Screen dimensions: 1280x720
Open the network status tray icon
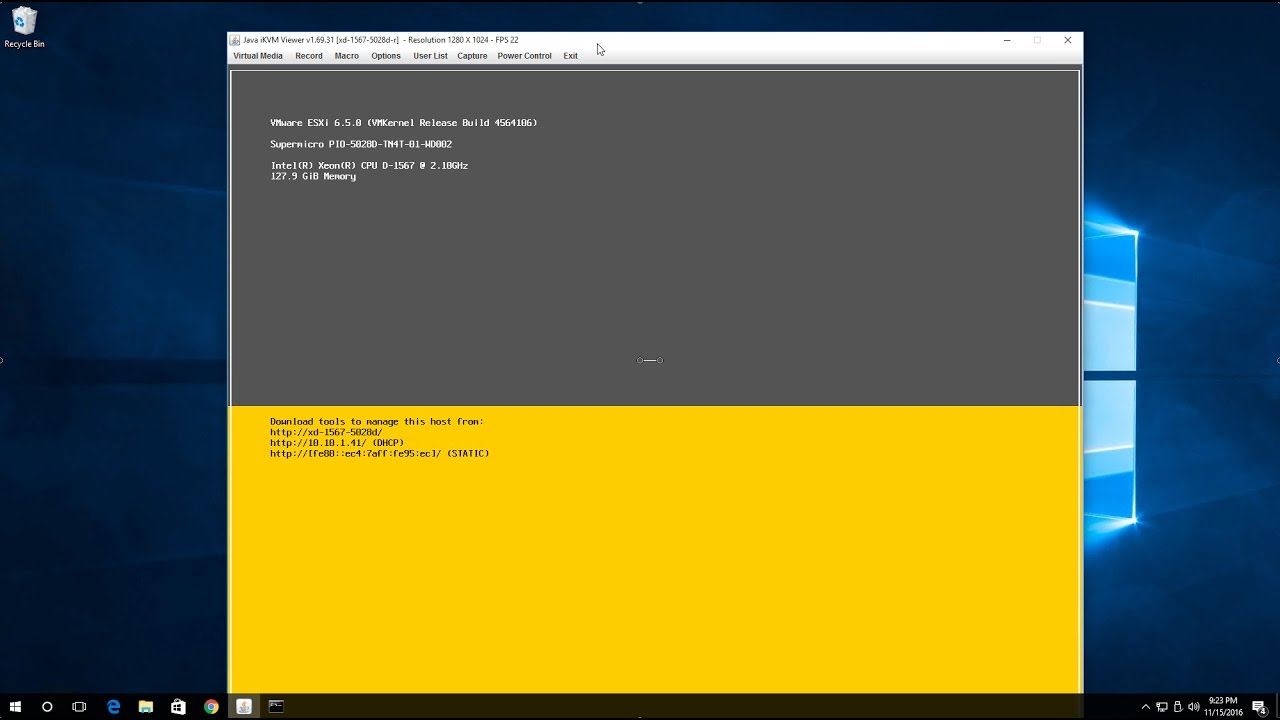pyautogui.click(x=1162, y=707)
